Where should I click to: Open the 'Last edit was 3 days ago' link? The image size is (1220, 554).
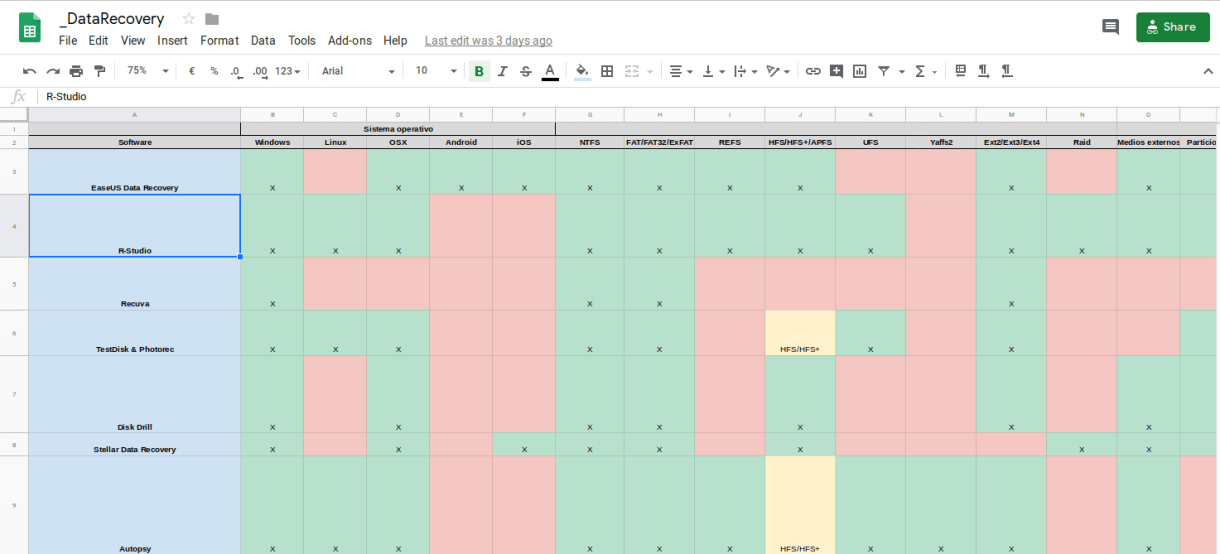[x=488, y=41]
